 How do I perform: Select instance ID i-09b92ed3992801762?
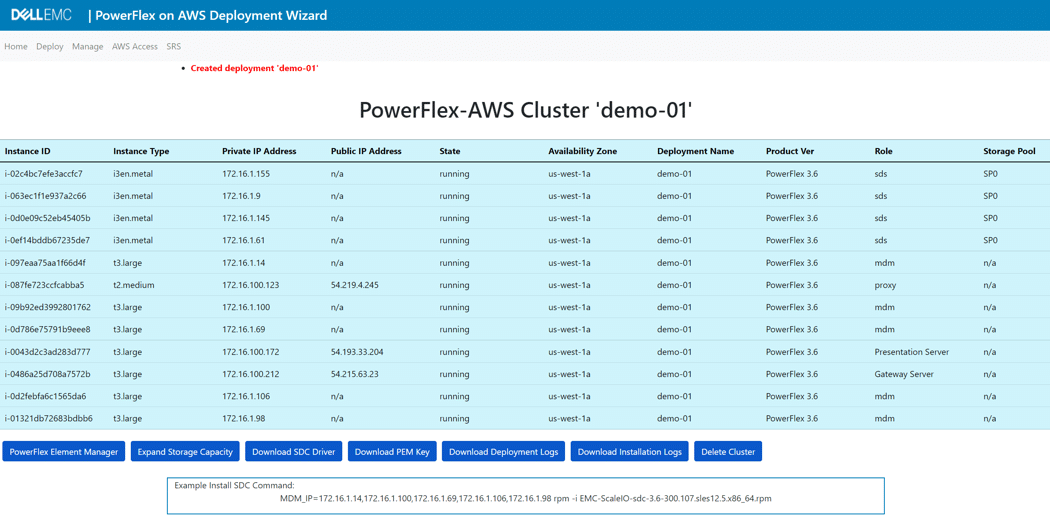pos(48,307)
